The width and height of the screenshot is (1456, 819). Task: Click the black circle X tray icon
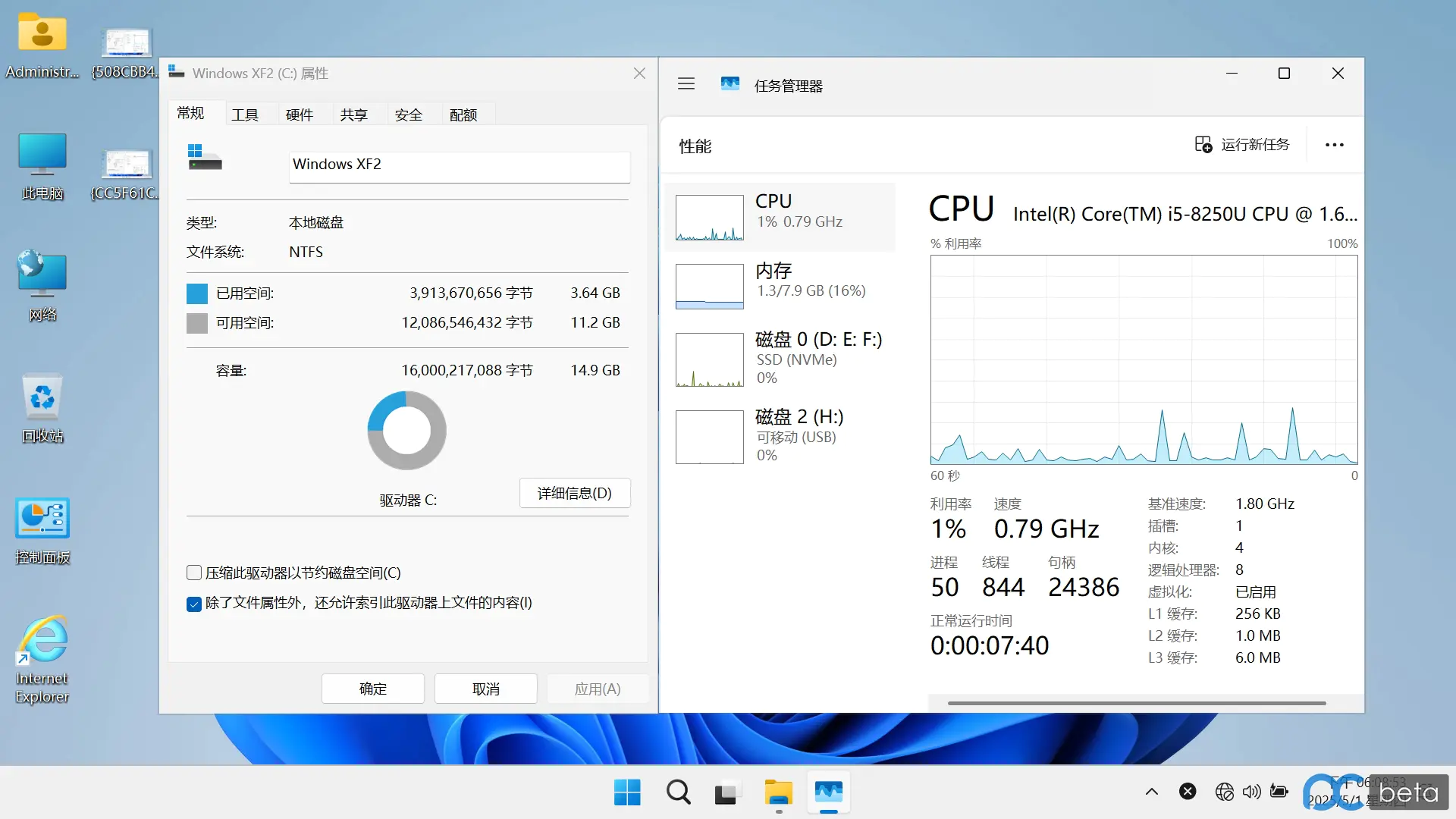[x=1188, y=792]
